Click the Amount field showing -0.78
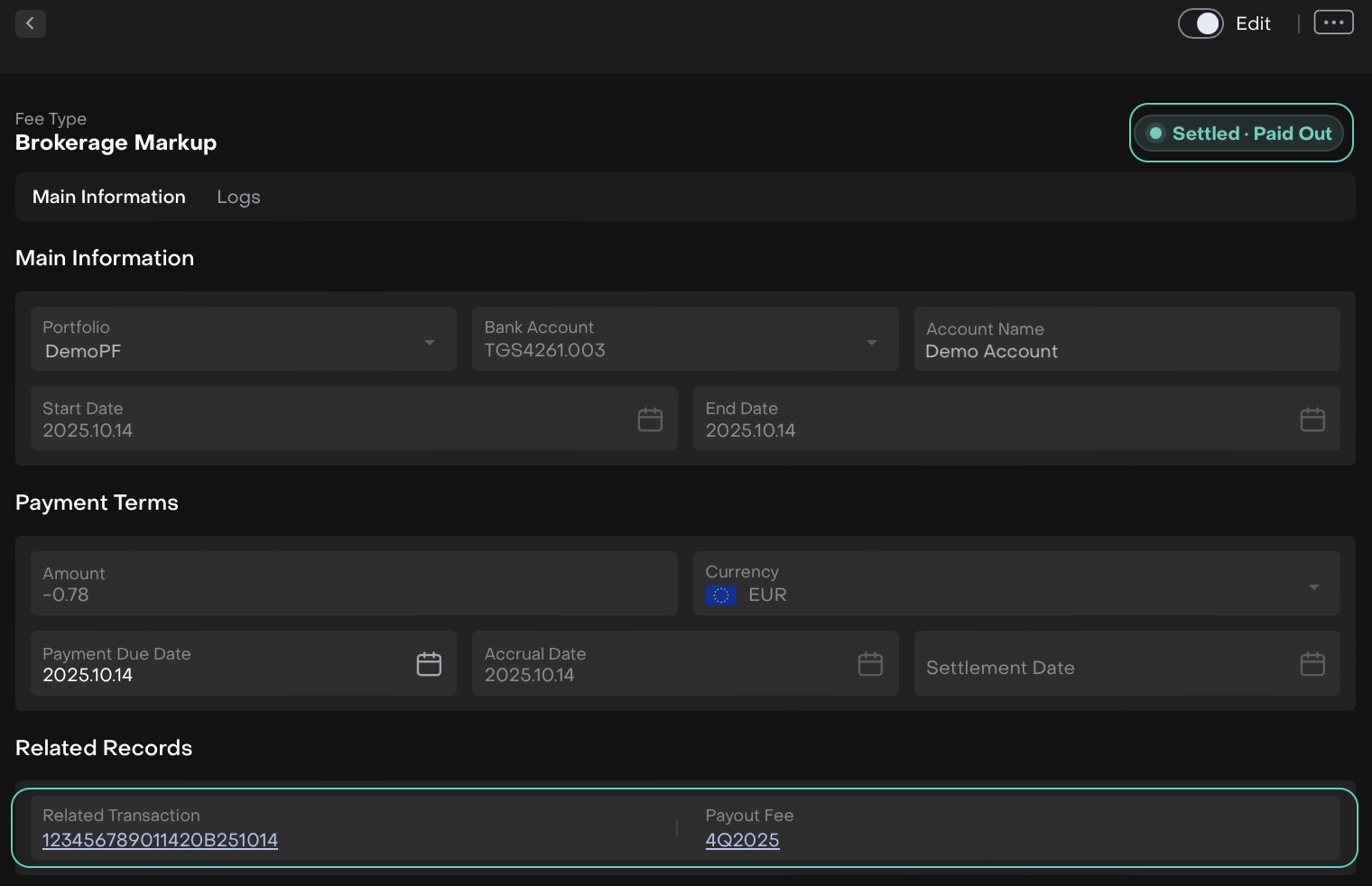 coord(354,584)
